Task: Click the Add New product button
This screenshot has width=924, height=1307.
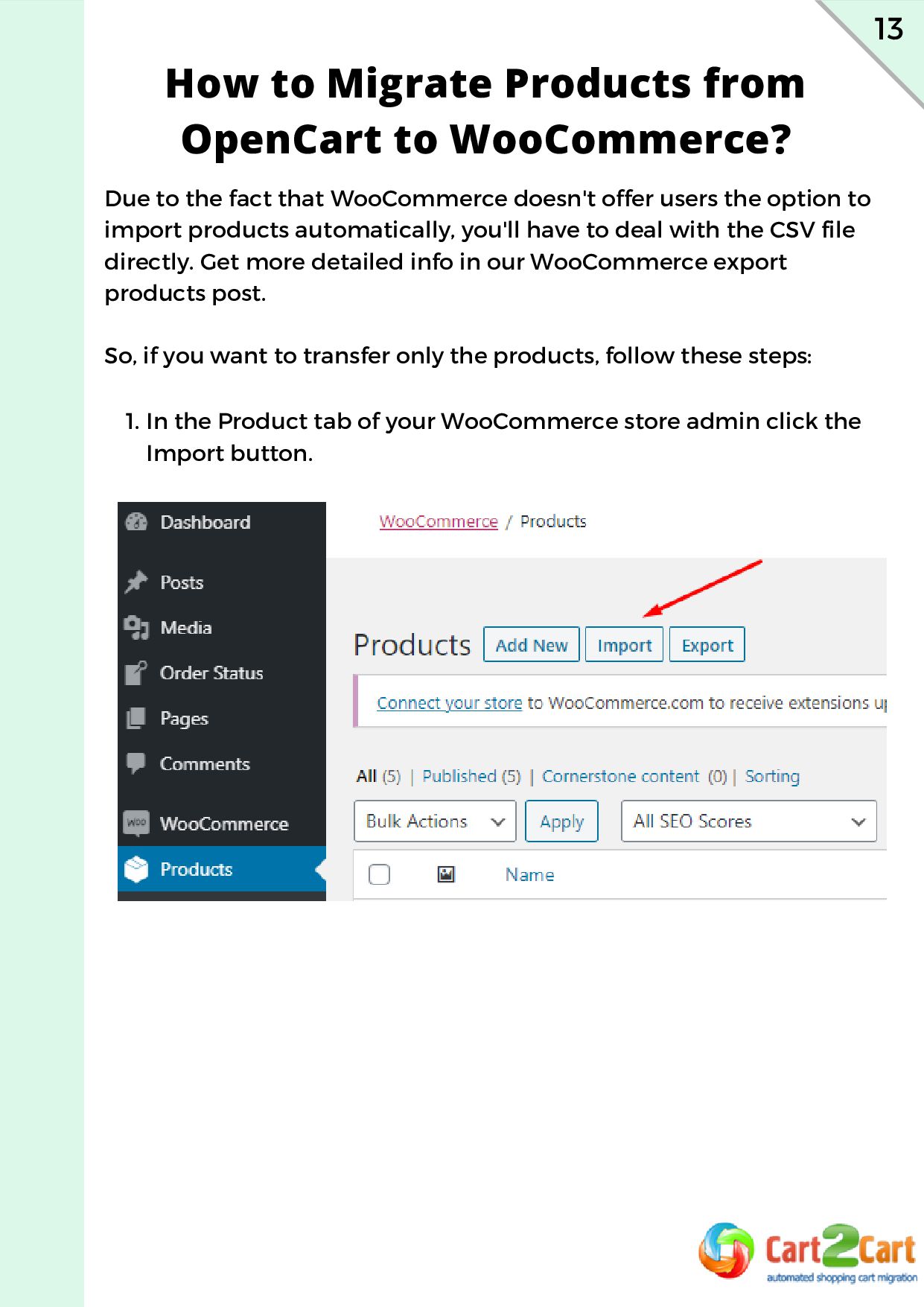Action: click(532, 645)
